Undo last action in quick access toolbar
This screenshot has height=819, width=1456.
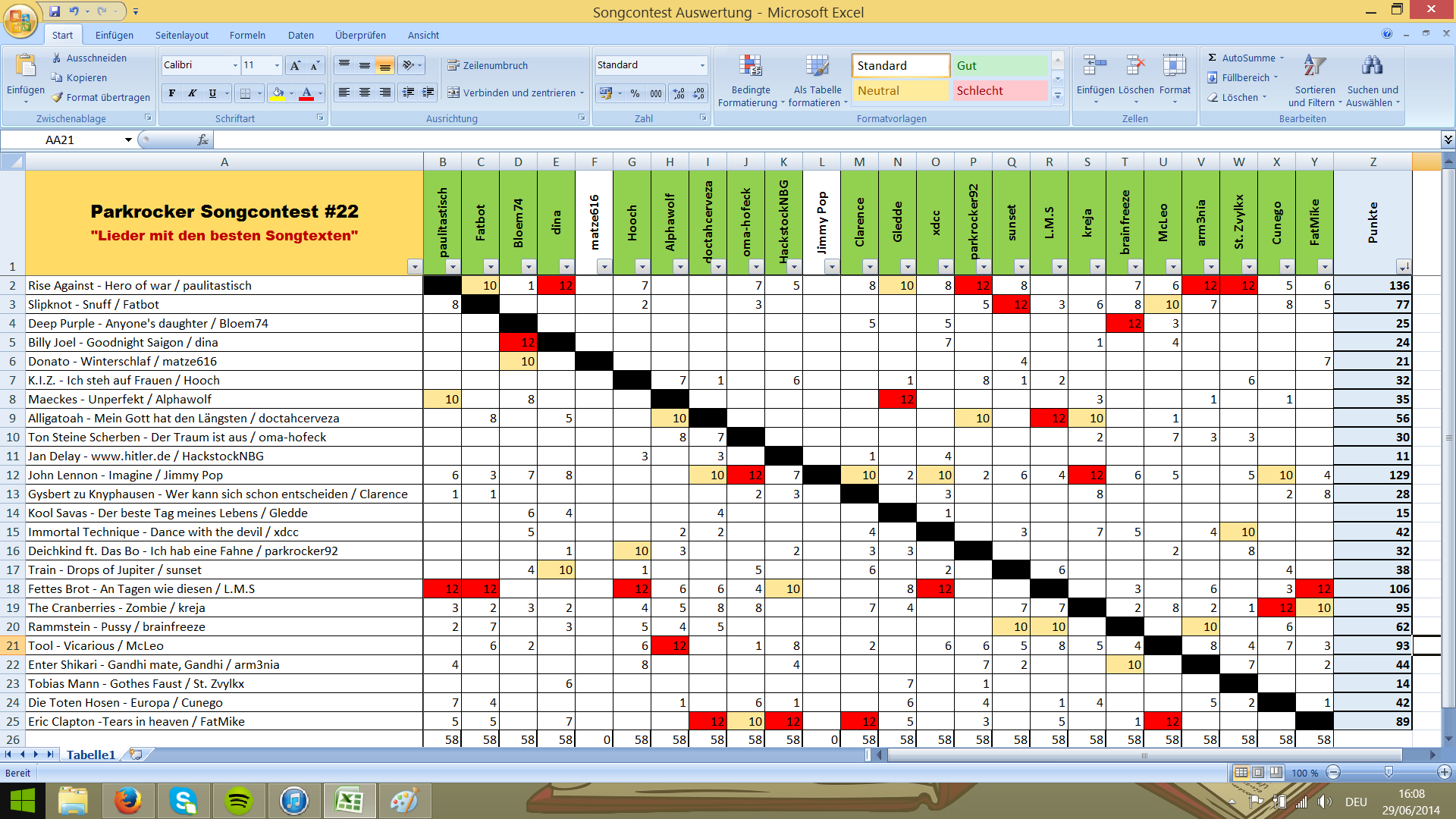click(x=74, y=11)
